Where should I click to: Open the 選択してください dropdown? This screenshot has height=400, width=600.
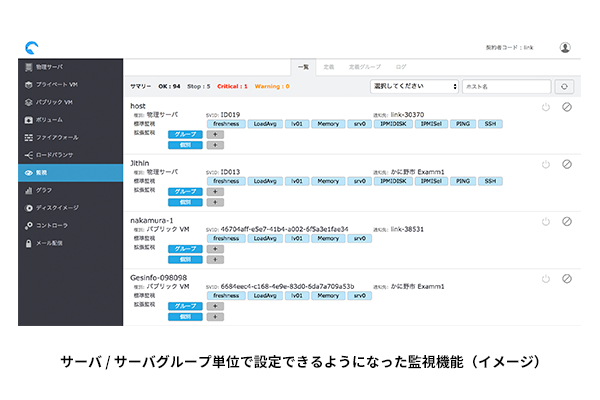coord(414,87)
